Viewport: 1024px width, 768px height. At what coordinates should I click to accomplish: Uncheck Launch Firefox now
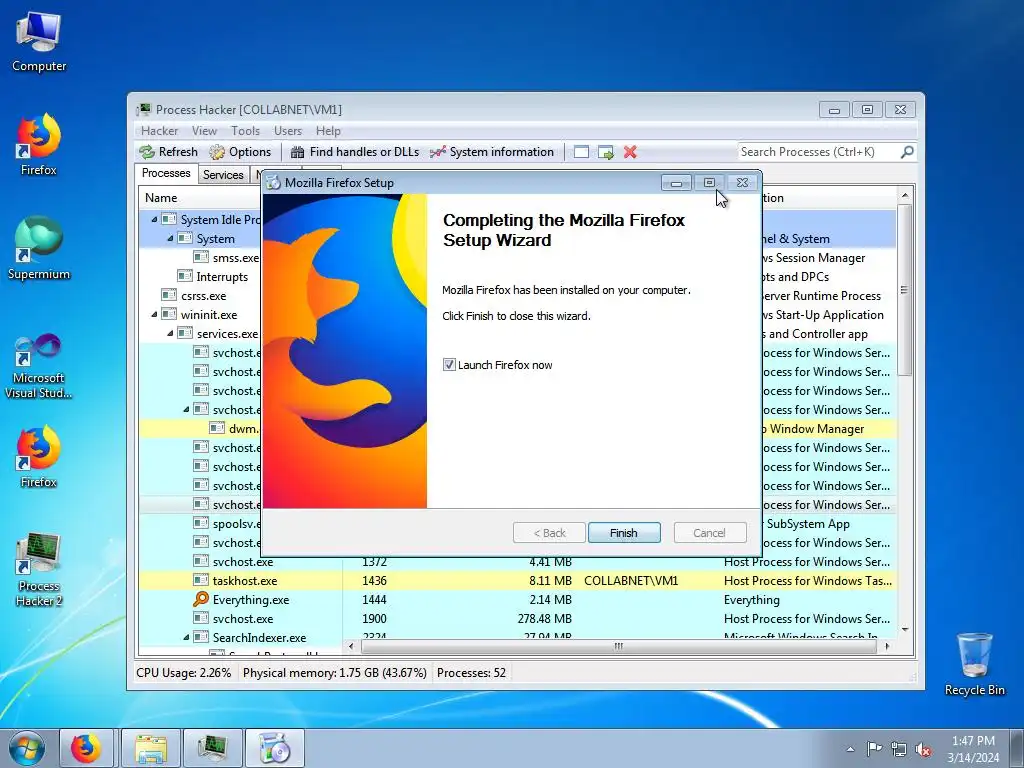[449, 364]
